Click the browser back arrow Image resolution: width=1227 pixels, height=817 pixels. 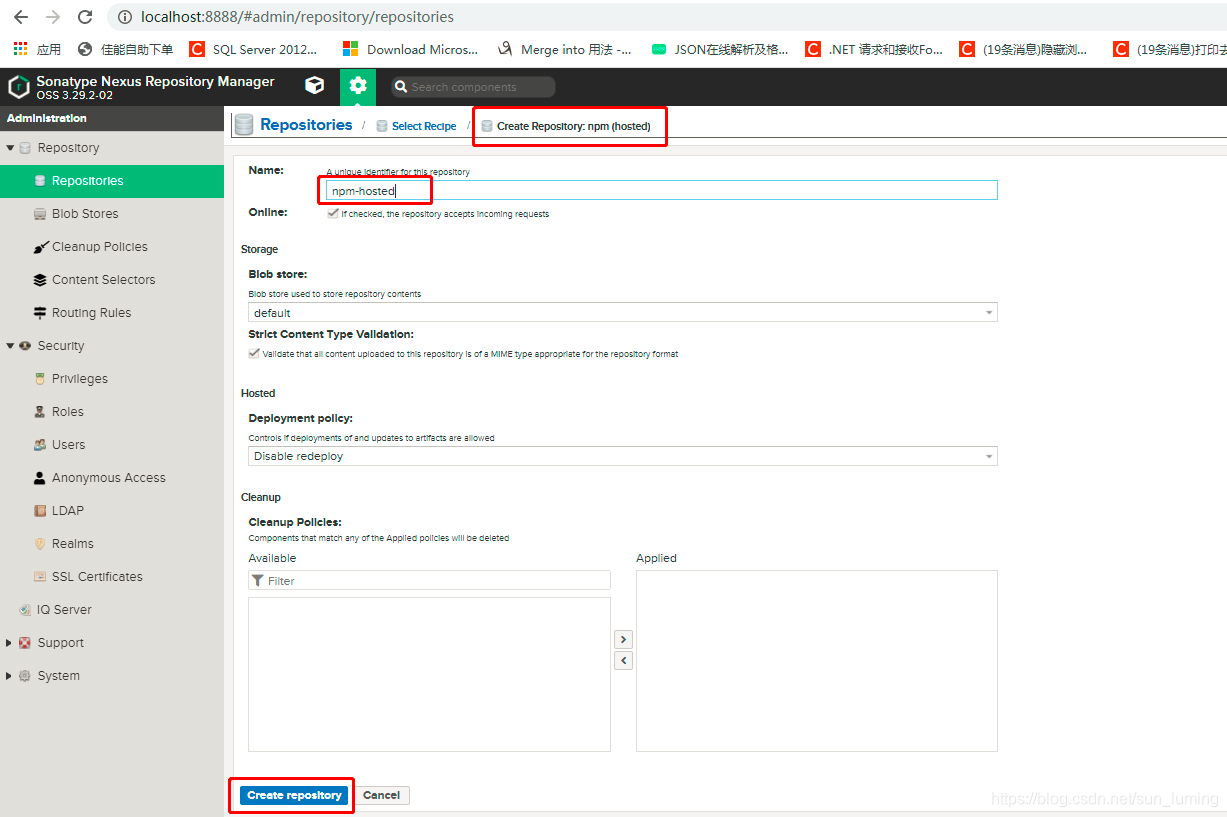click(20, 17)
